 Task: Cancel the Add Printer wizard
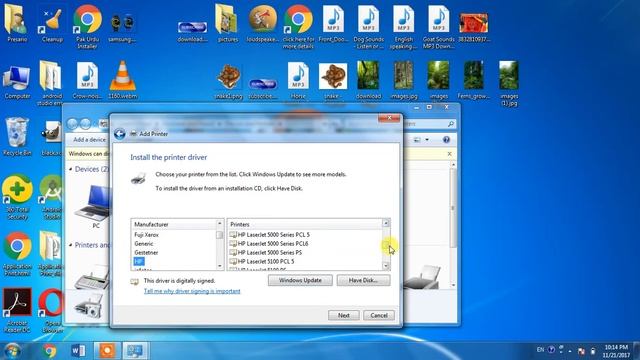(x=379, y=316)
